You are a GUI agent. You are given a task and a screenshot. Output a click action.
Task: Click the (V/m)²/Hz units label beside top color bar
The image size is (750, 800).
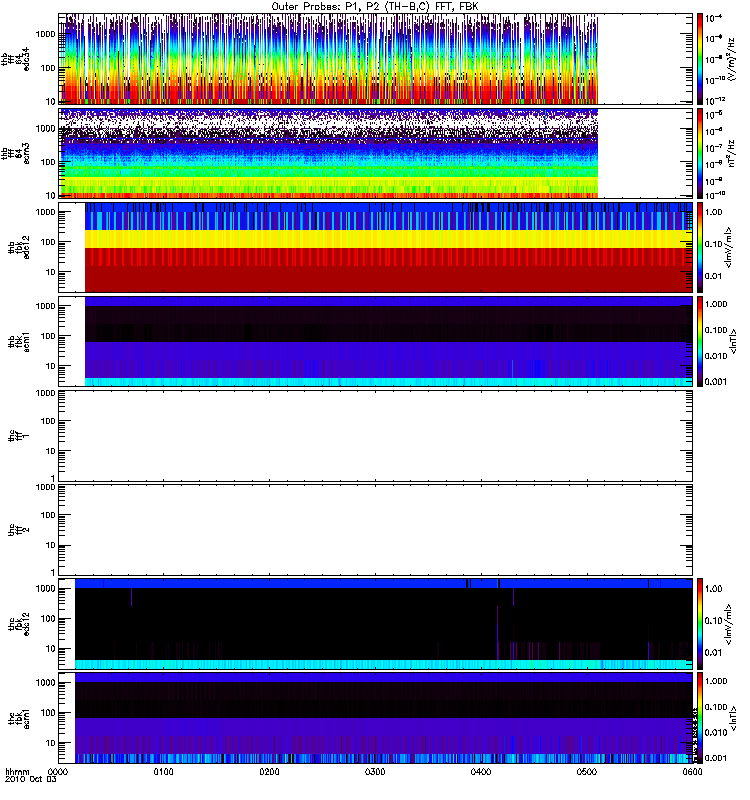[x=732, y=59]
